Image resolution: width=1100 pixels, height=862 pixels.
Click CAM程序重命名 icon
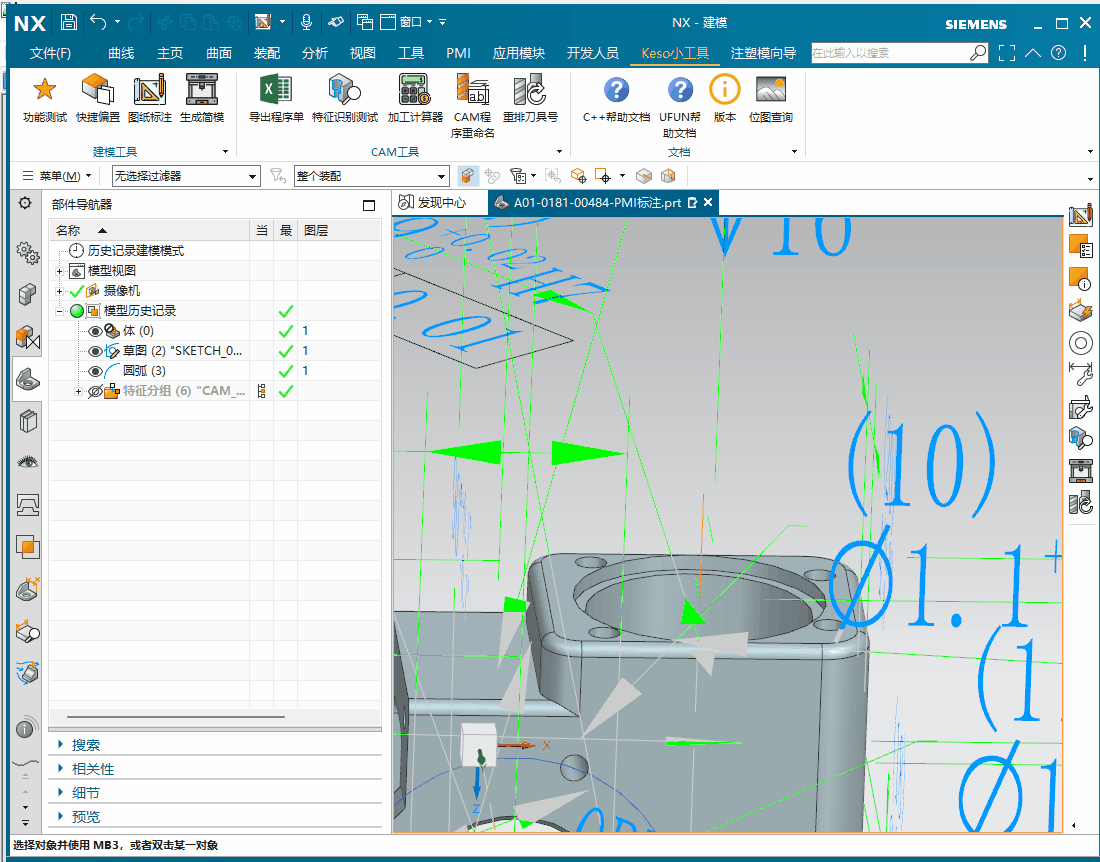coord(472,89)
